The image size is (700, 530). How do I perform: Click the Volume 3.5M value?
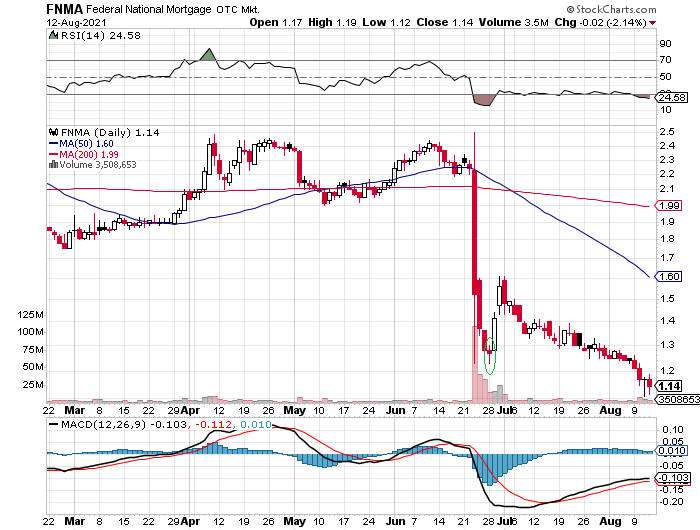point(513,22)
